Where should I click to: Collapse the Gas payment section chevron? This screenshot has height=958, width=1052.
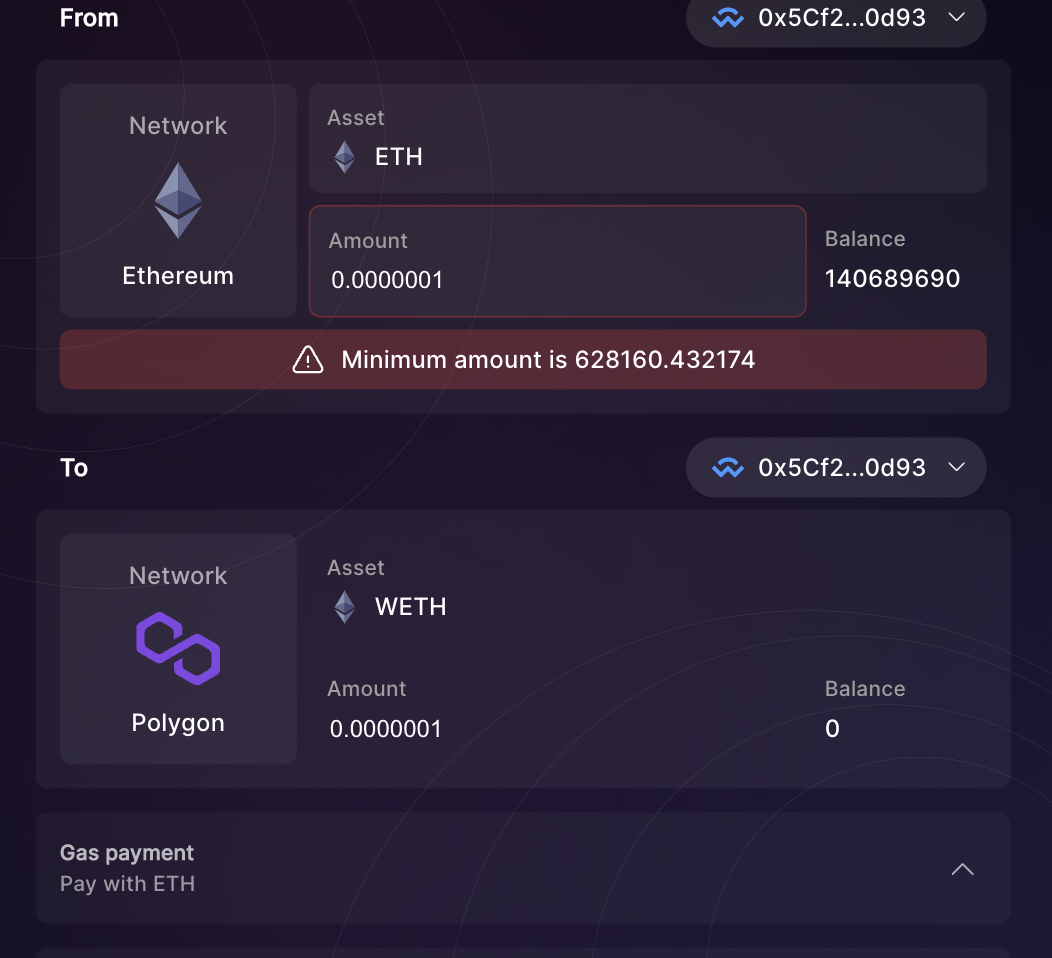(962, 869)
